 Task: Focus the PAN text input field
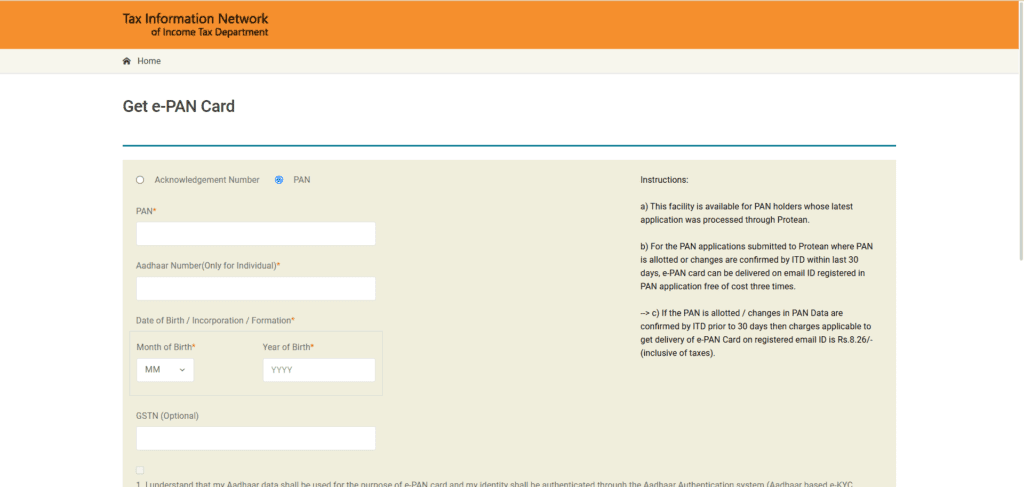[x=255, y=234]
